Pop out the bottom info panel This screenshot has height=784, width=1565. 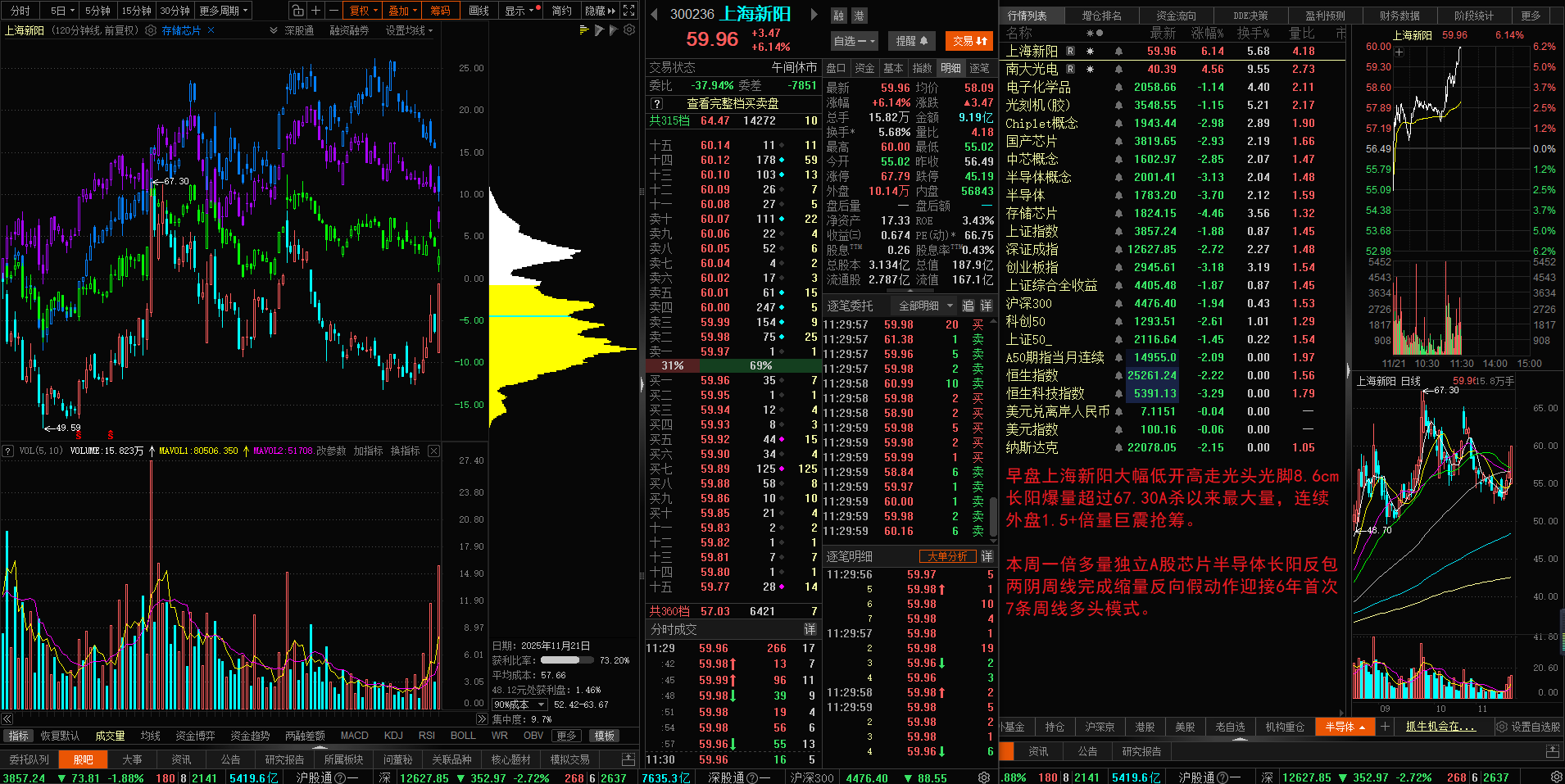[x=628, y=759]
